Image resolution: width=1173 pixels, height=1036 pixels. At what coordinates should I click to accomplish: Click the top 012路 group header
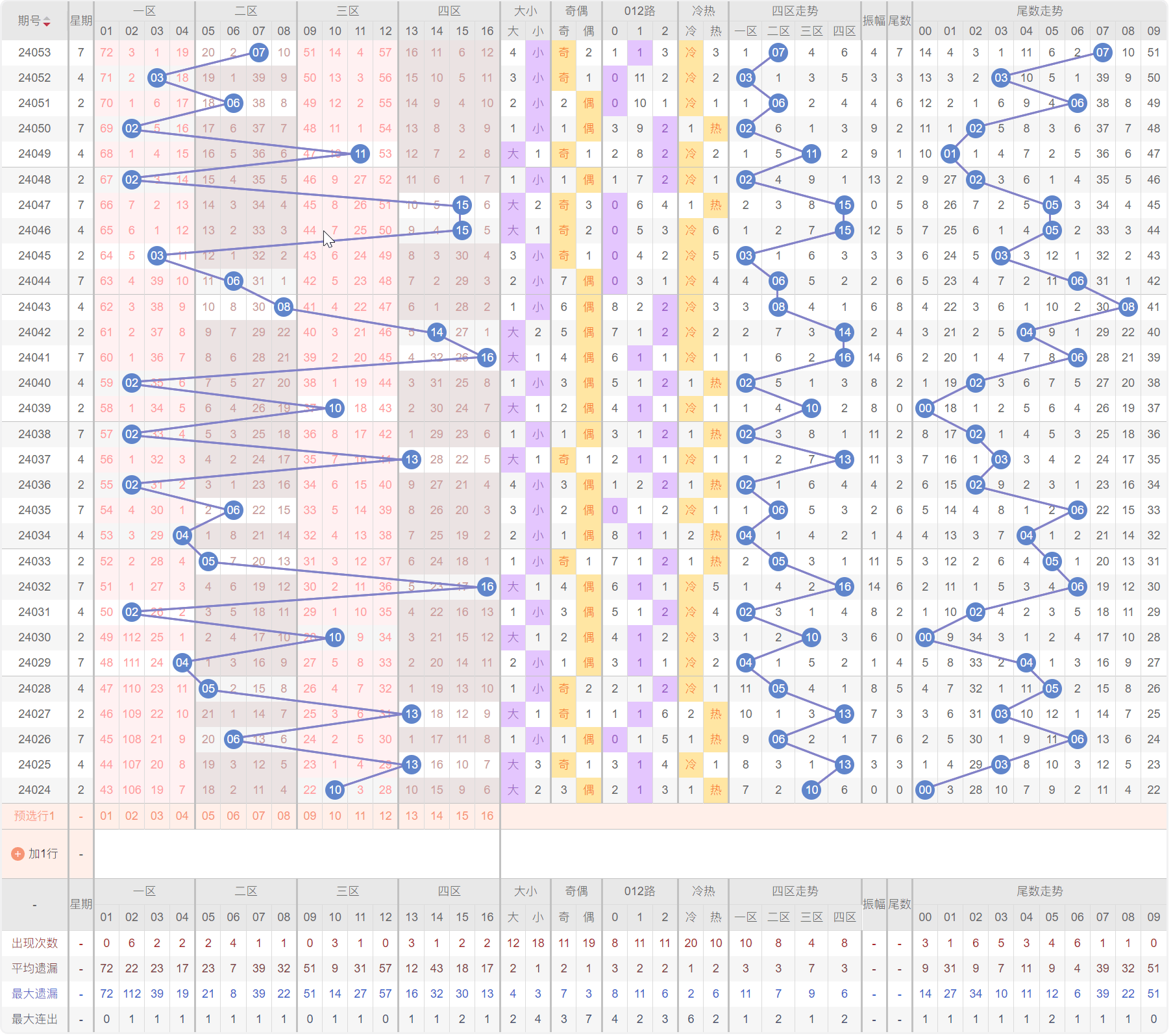(x=640, y=11)
